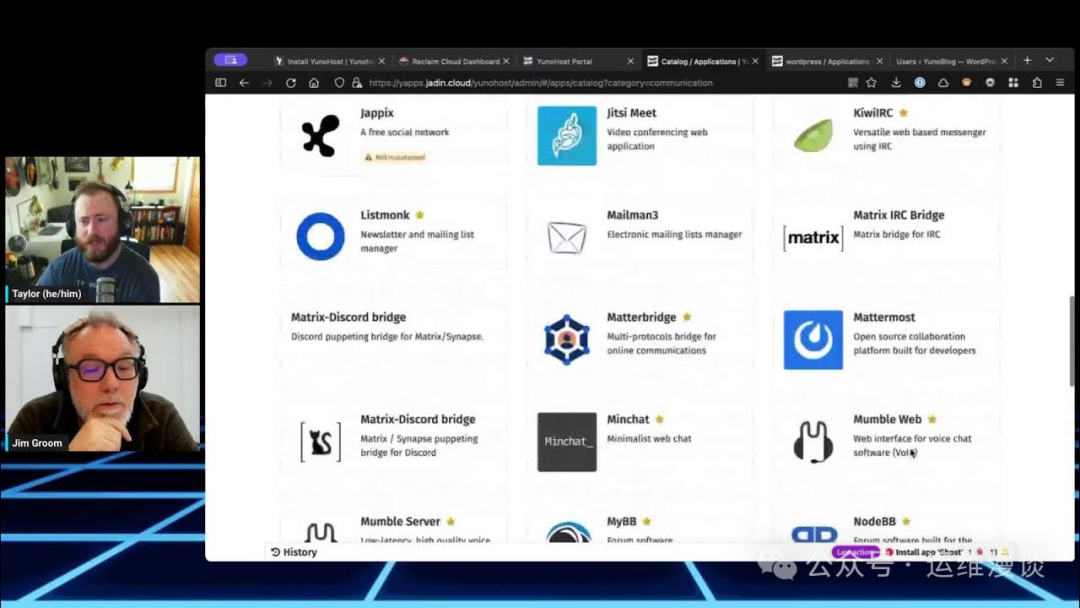Click the tracking protection shield icon
The image size is (1080, 608).
[339, 83]
